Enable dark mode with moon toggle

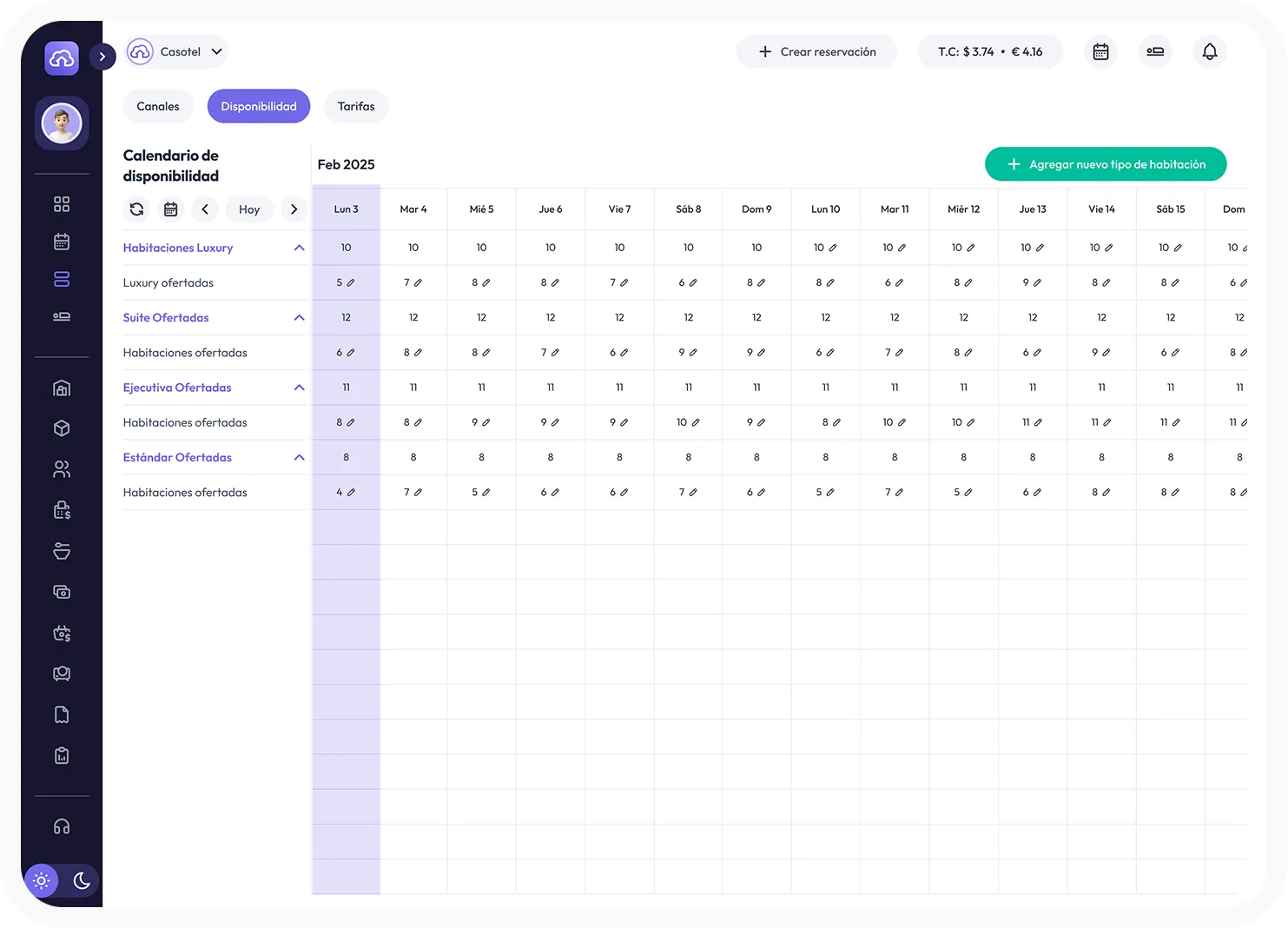[x=82, y=880]
